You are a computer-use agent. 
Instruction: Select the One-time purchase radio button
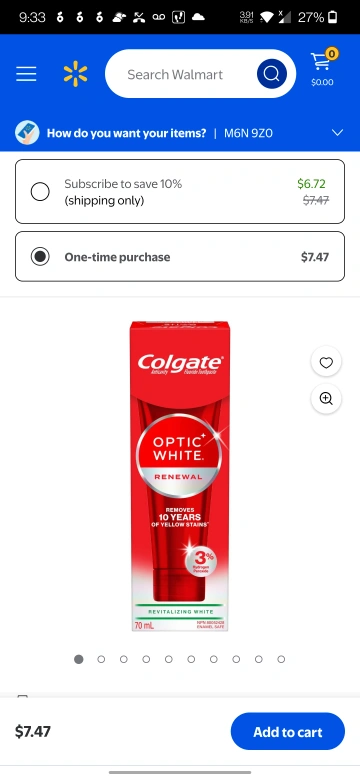click(40, 257)
